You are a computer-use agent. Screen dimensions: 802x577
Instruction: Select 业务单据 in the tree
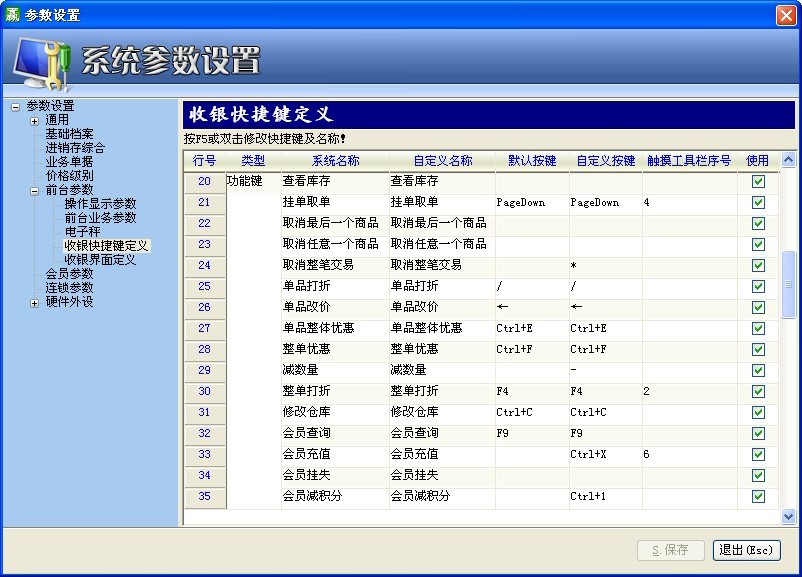(x=69, y=162)
